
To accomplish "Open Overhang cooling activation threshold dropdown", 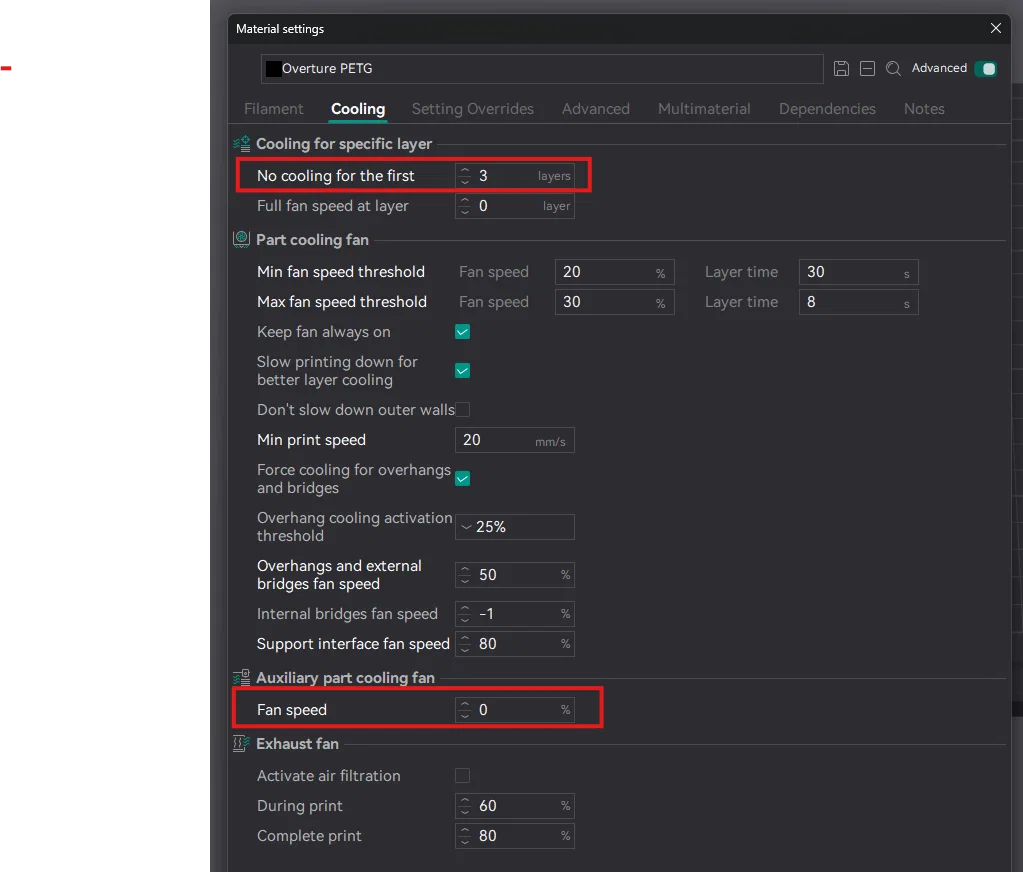I will pos(514,527).
